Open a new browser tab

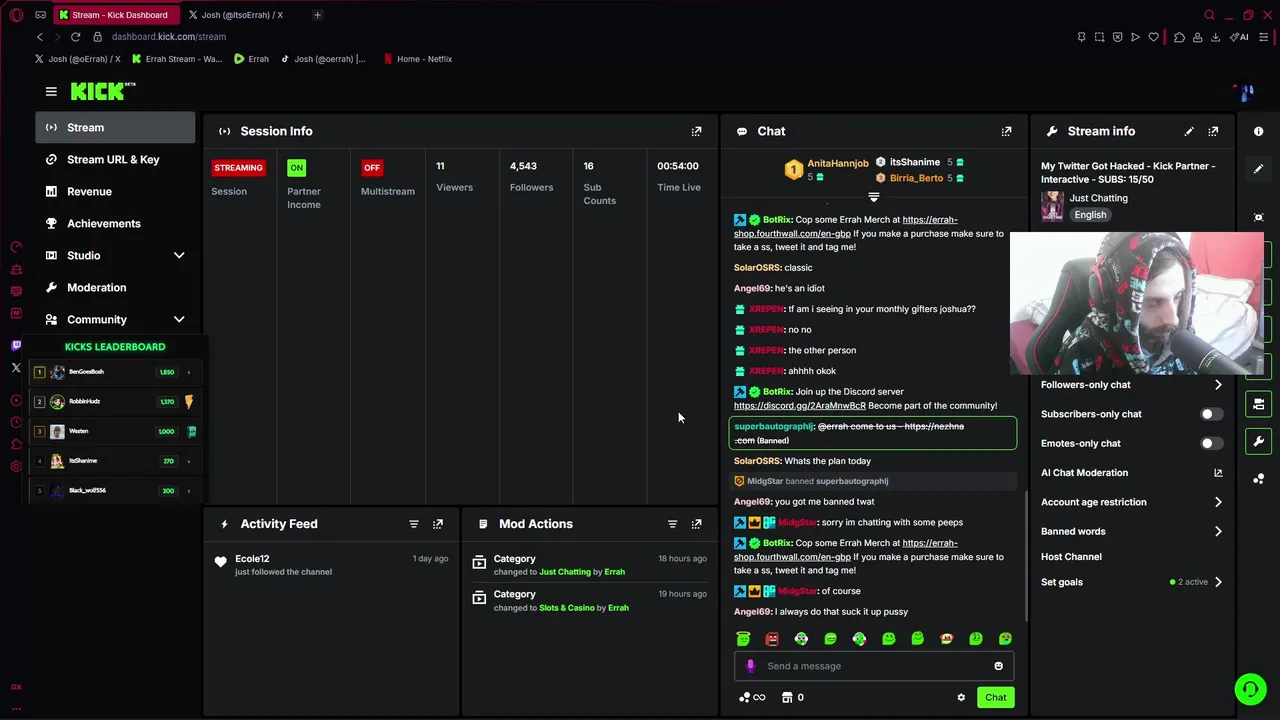(x=317, y=15)
